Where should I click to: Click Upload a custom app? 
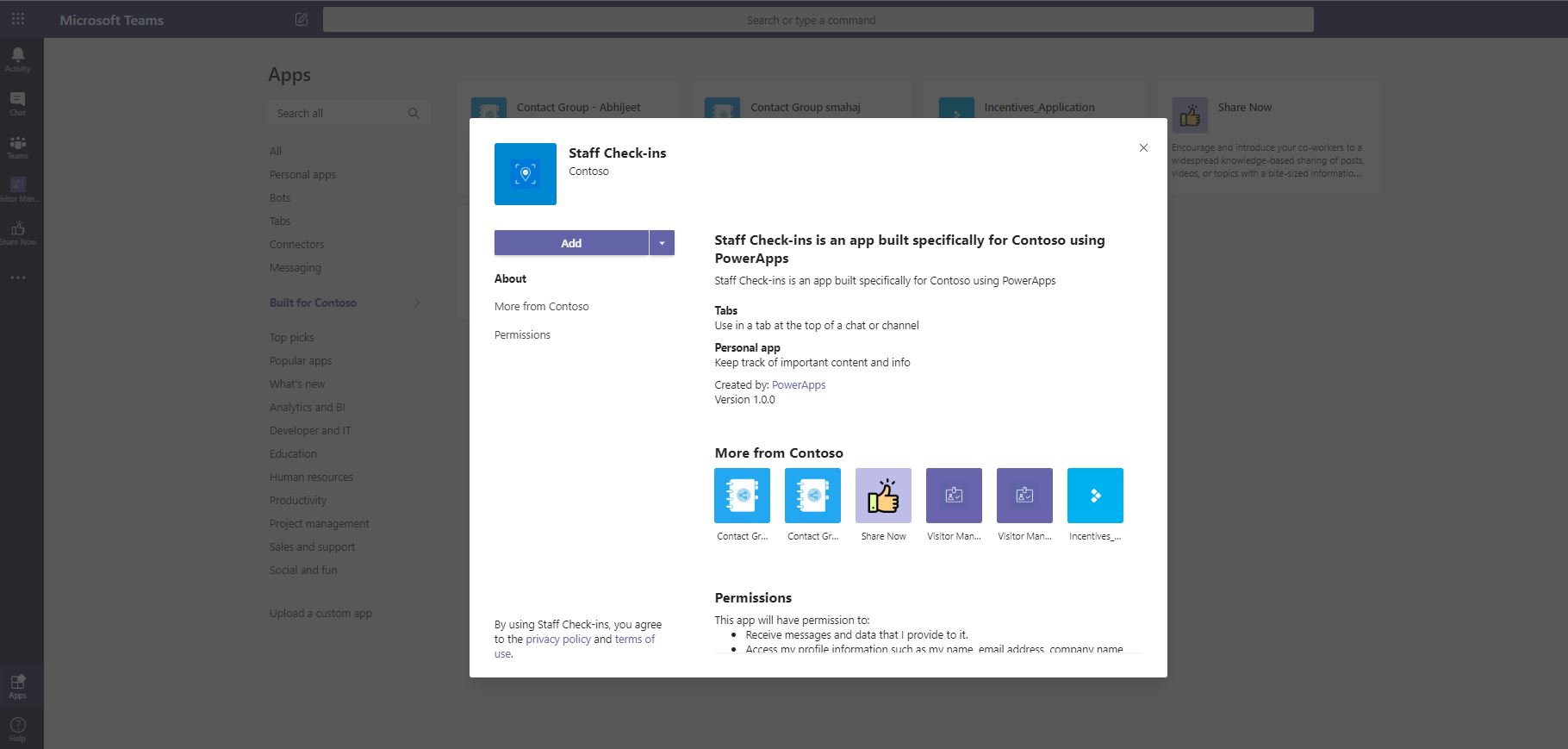320,613
